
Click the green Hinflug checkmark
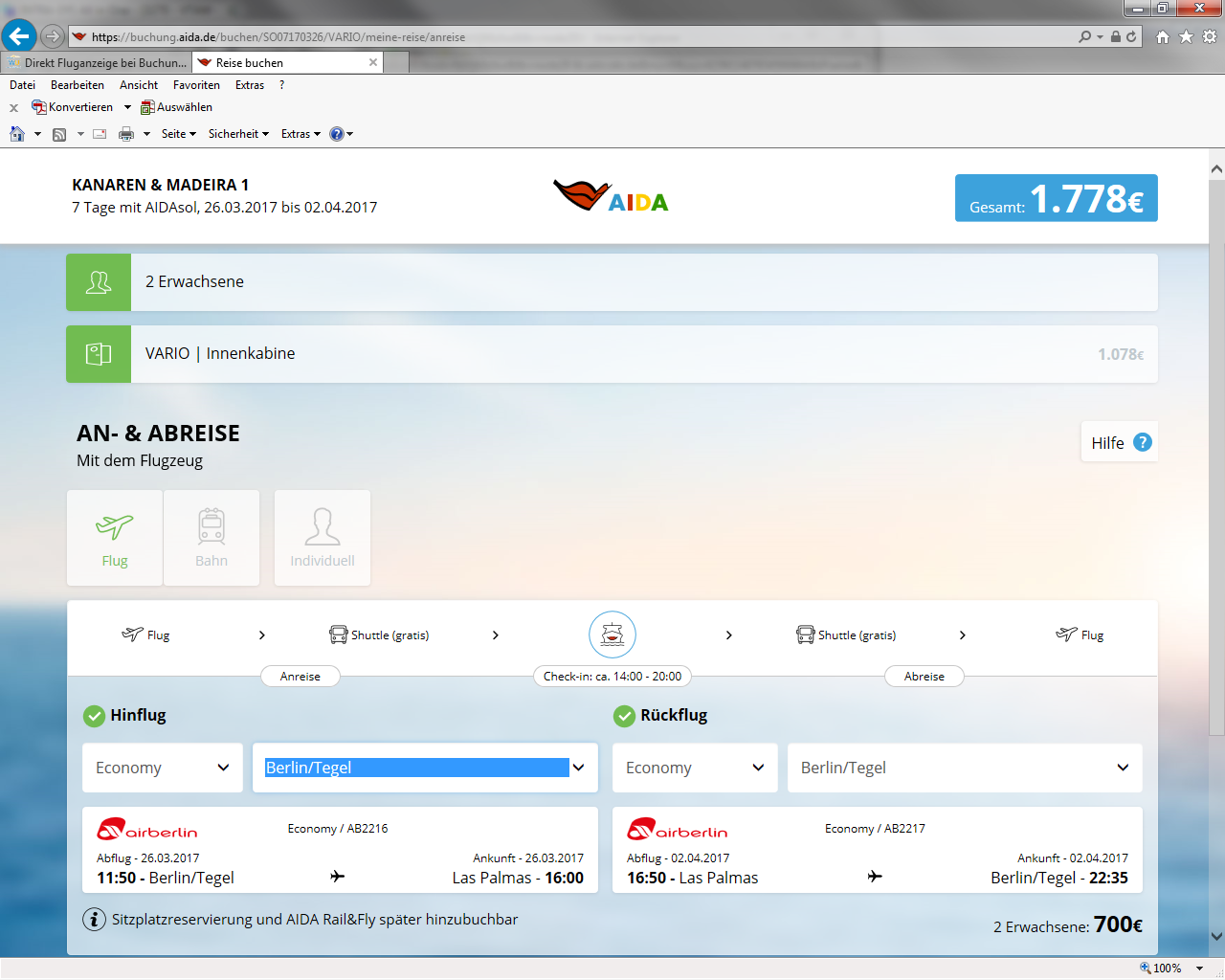(x=94, y=716)
